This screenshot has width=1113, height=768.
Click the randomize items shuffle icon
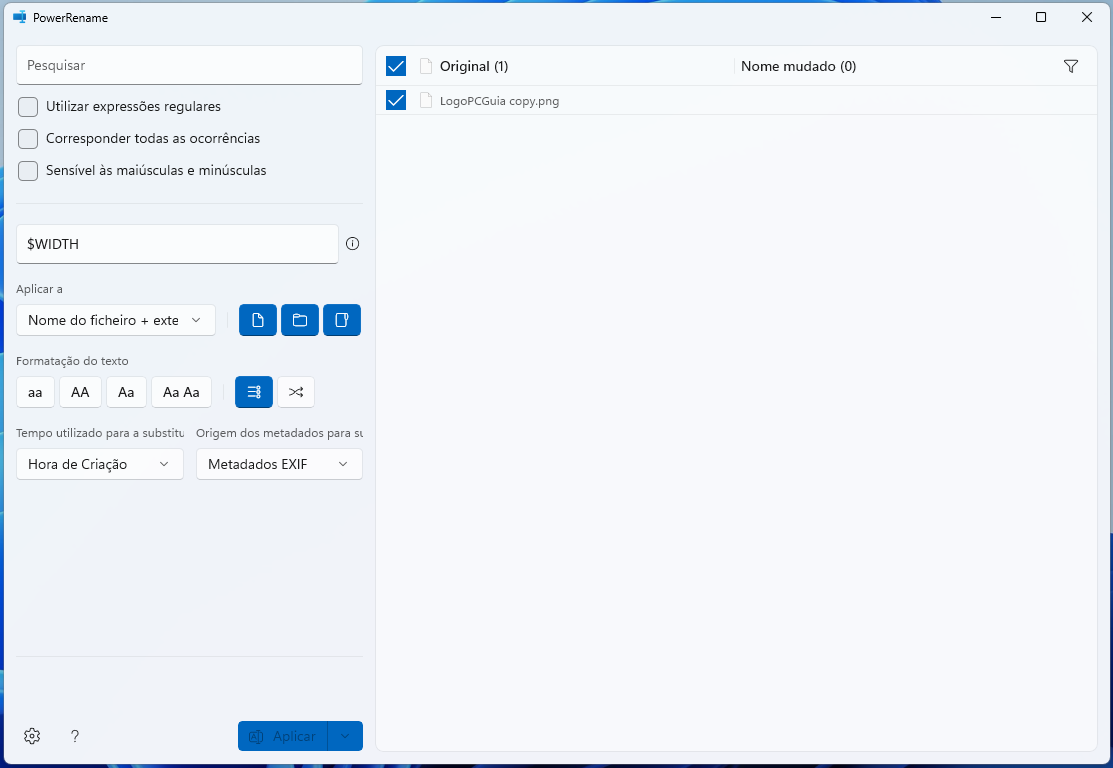click(296, 392)
